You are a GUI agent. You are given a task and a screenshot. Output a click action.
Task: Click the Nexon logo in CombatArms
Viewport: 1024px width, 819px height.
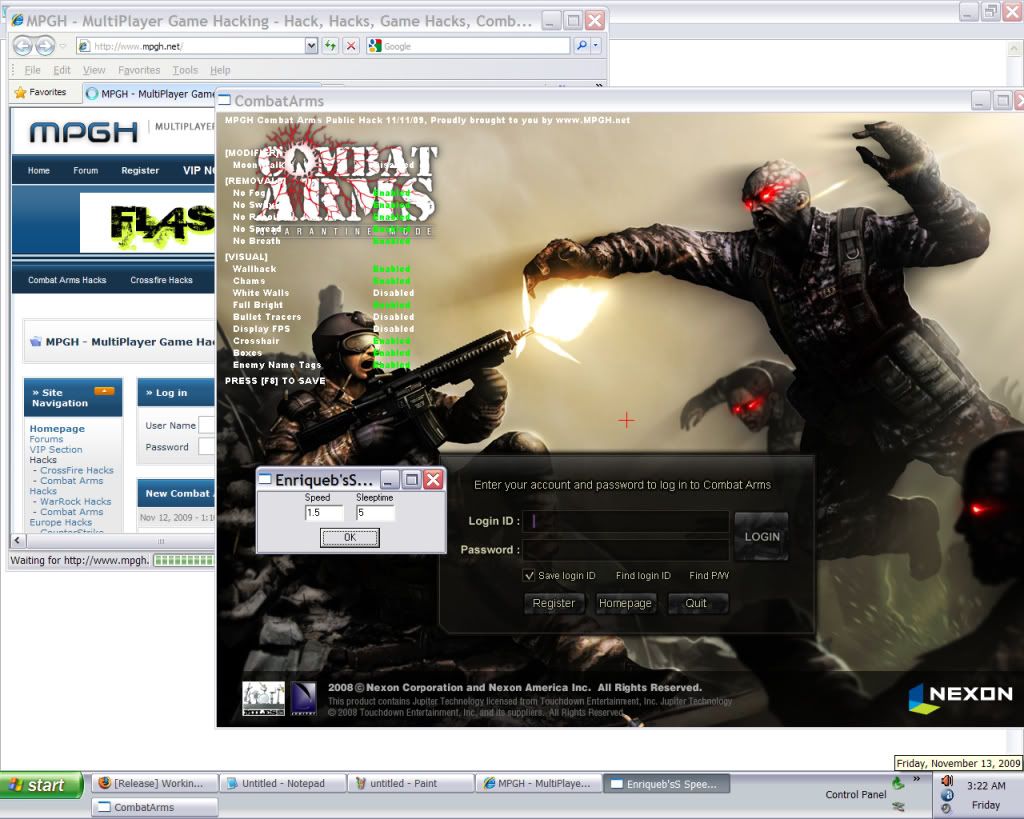960,696
